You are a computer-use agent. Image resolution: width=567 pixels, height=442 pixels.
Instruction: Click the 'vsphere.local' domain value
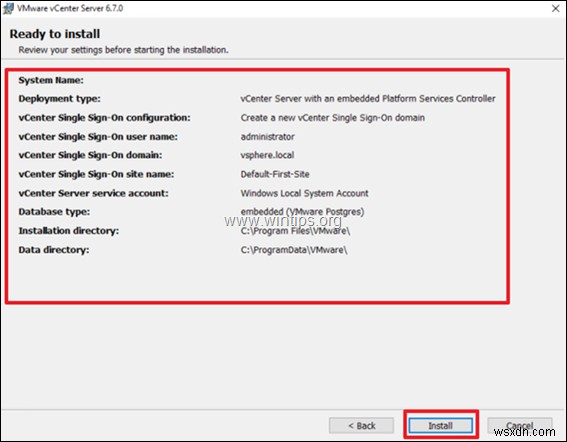coord(267,155)
